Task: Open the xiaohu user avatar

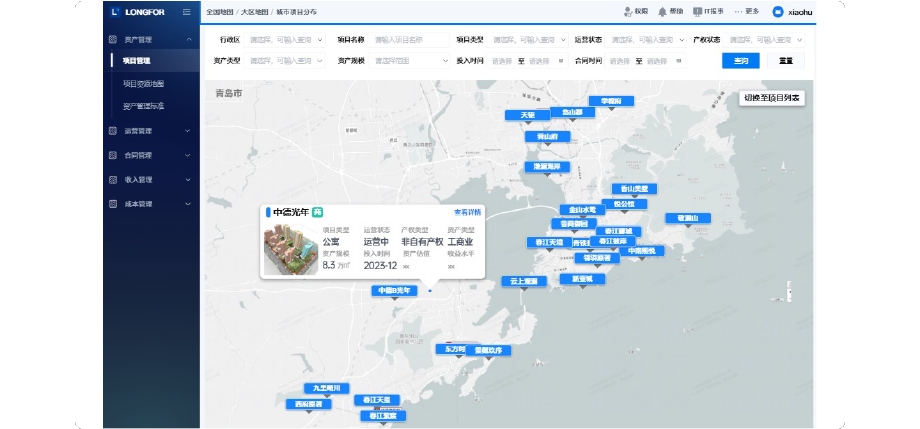Action: [778, 12]
